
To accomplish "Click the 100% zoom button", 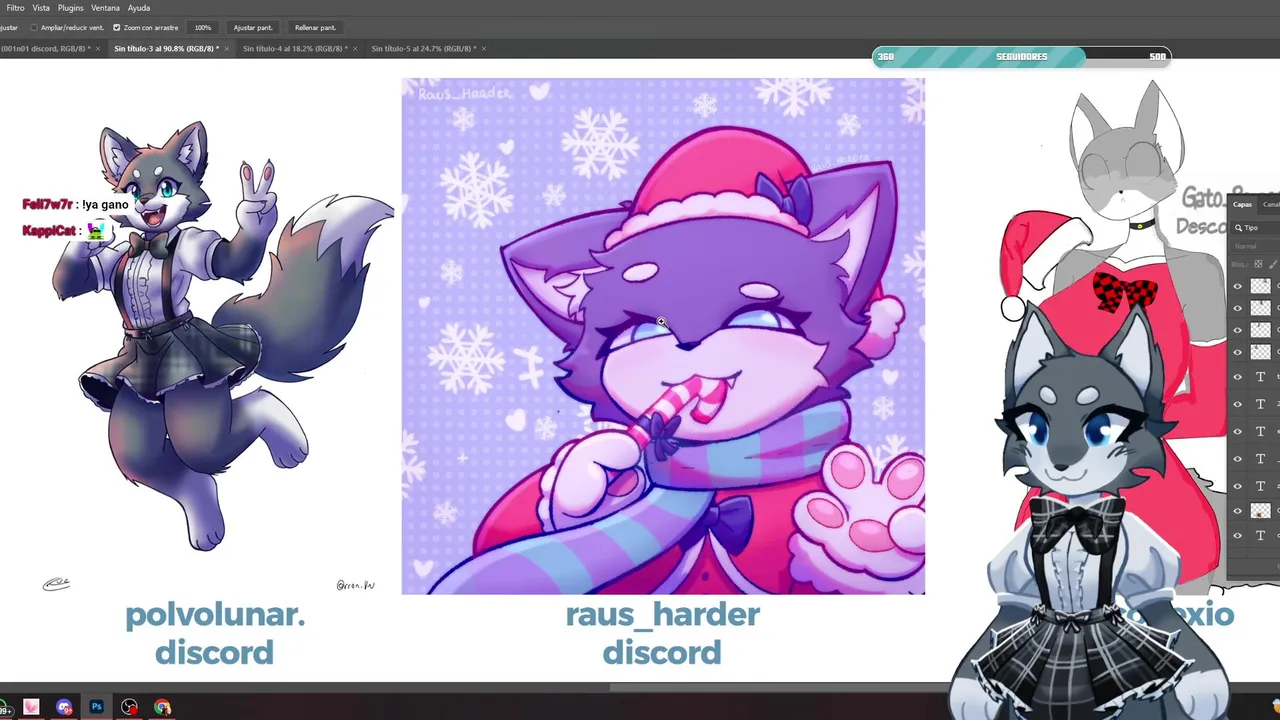I will pyautogui.click(x=203, y=28).
